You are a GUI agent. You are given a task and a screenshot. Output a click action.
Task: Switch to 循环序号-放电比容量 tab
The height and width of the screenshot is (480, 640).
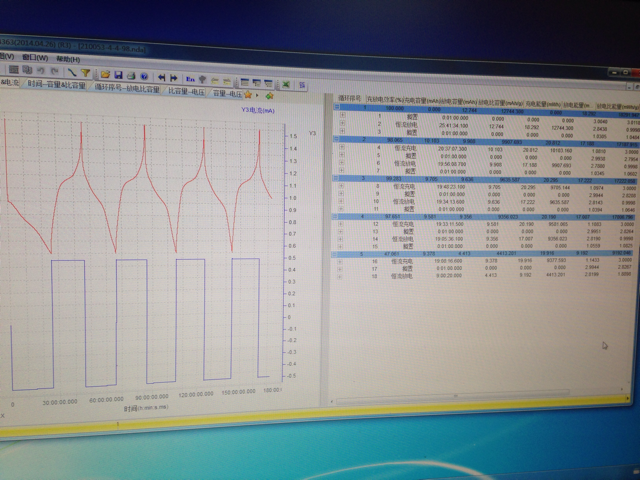pyautogui.click(x=127, y=88)
